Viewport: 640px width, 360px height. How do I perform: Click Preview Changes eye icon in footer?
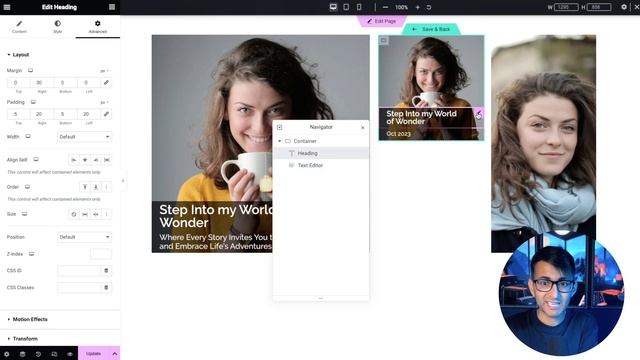70,354
